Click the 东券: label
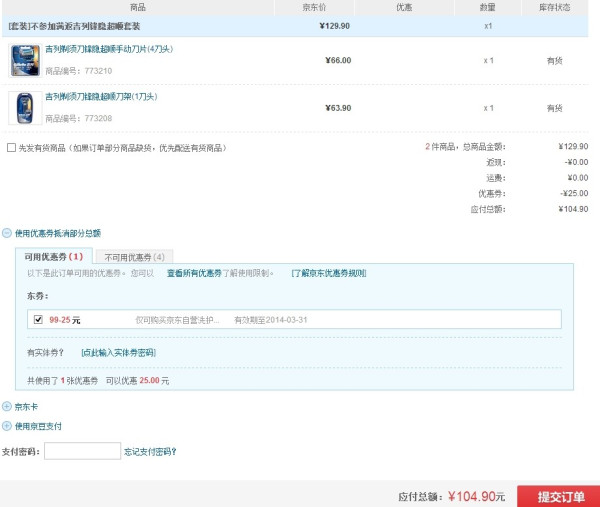The width and height of the screenshot is (600, 507). 38,296
